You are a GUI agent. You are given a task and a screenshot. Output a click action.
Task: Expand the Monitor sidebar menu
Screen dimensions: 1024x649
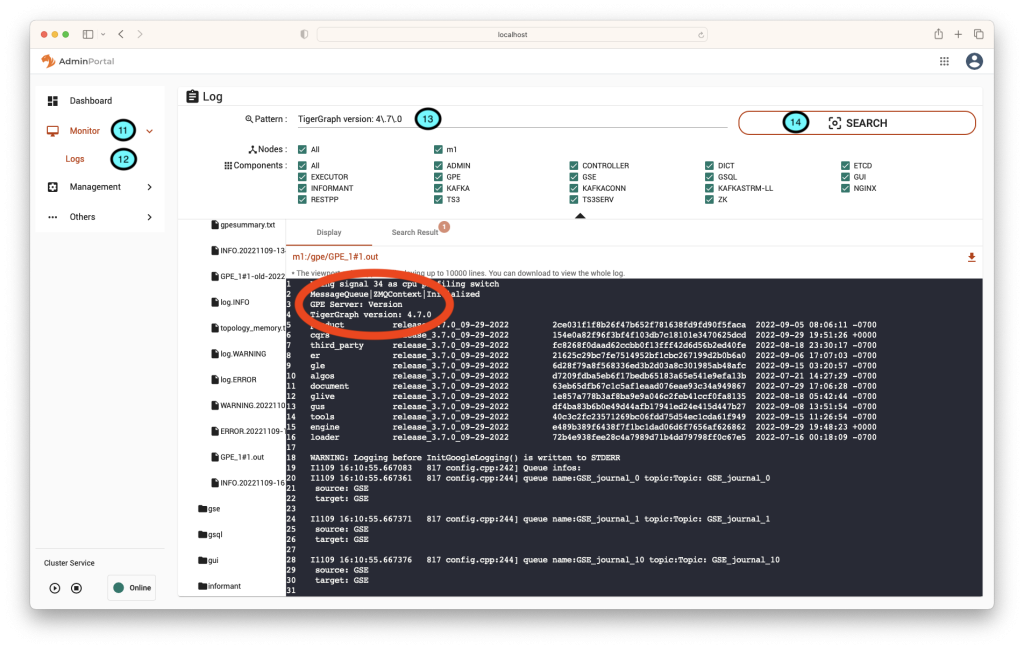[x=150, y=131]
